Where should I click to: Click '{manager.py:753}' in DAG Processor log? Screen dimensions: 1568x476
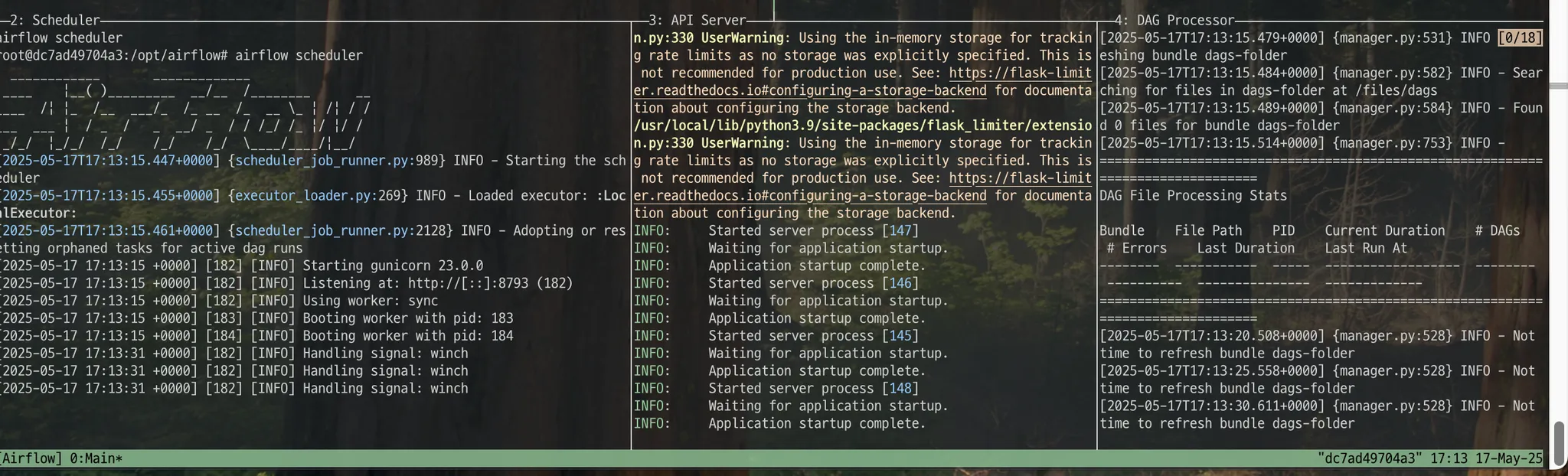(1392, 143)
